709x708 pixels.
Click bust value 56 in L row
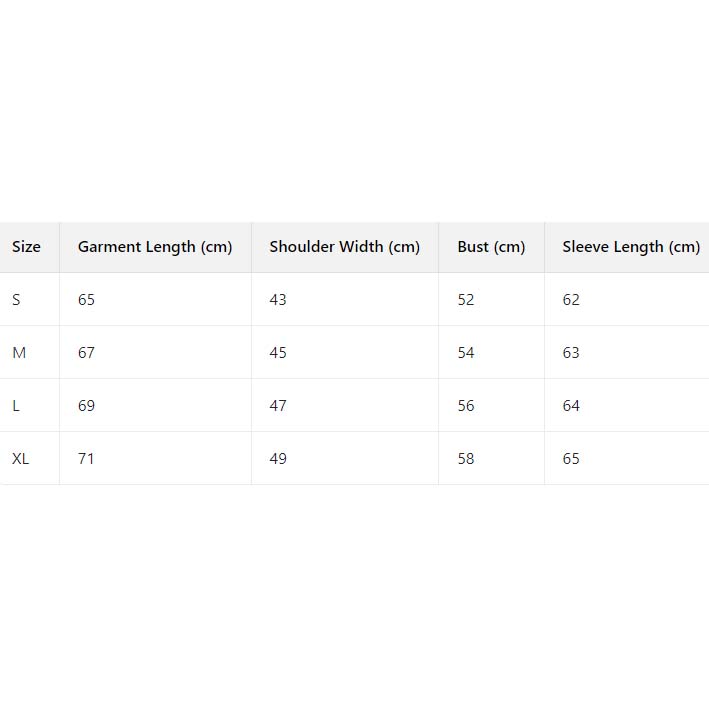coord(466,406)
